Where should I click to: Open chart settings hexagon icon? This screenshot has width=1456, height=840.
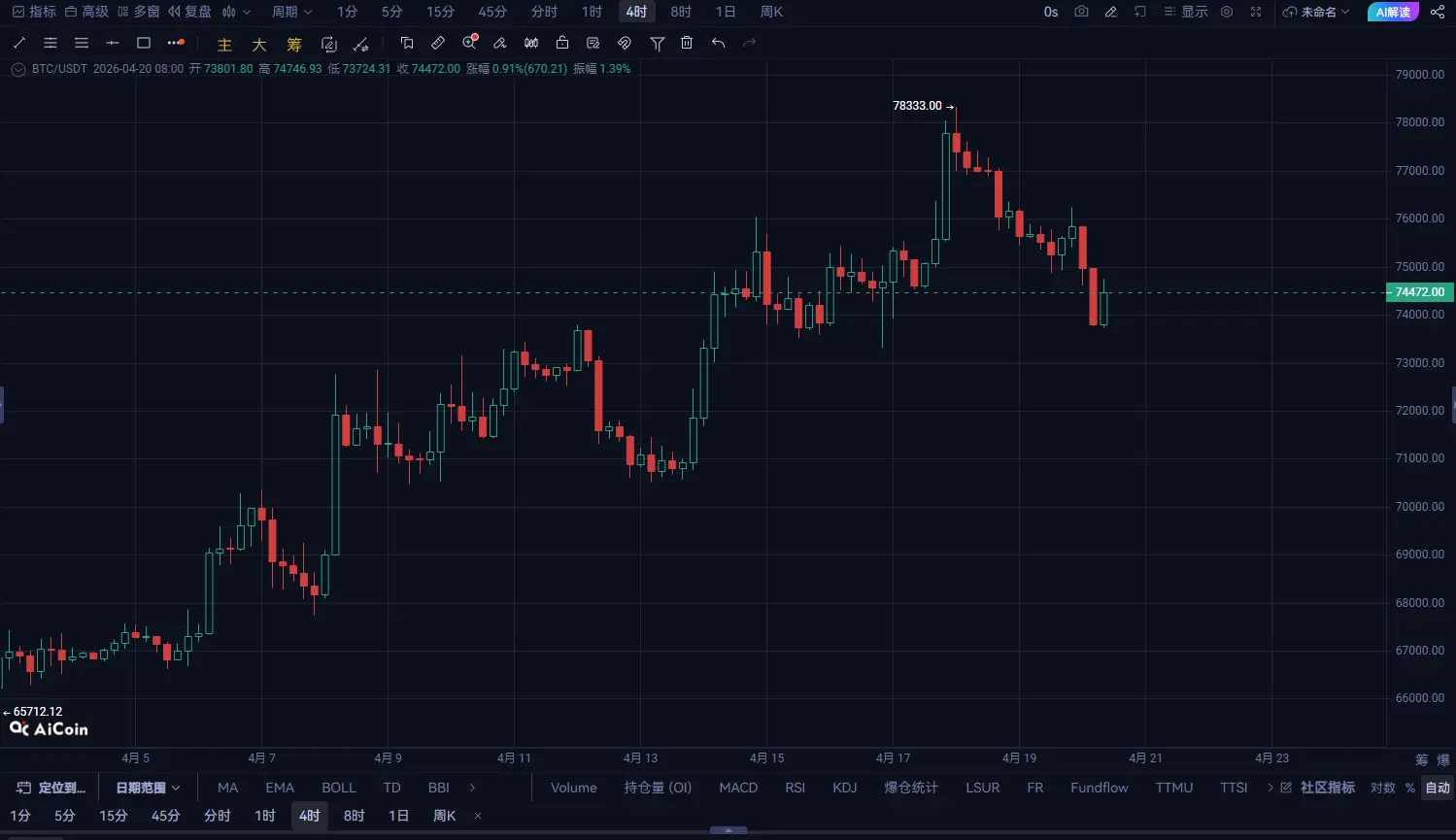[1227, 12]
